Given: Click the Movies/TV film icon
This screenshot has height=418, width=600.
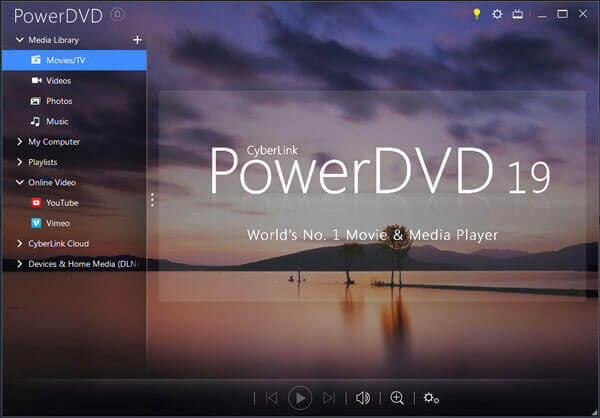Looking at the screenshot, I should point(36,60).
